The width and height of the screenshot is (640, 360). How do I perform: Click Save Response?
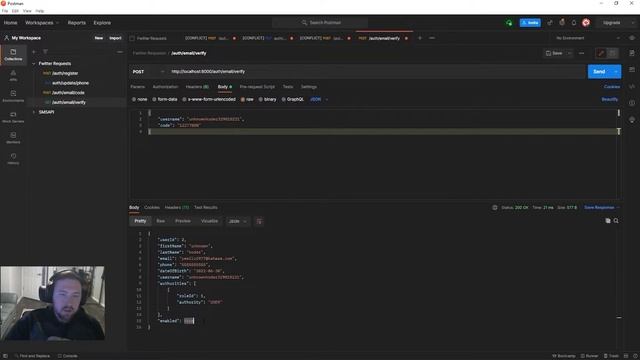[599, 207]
